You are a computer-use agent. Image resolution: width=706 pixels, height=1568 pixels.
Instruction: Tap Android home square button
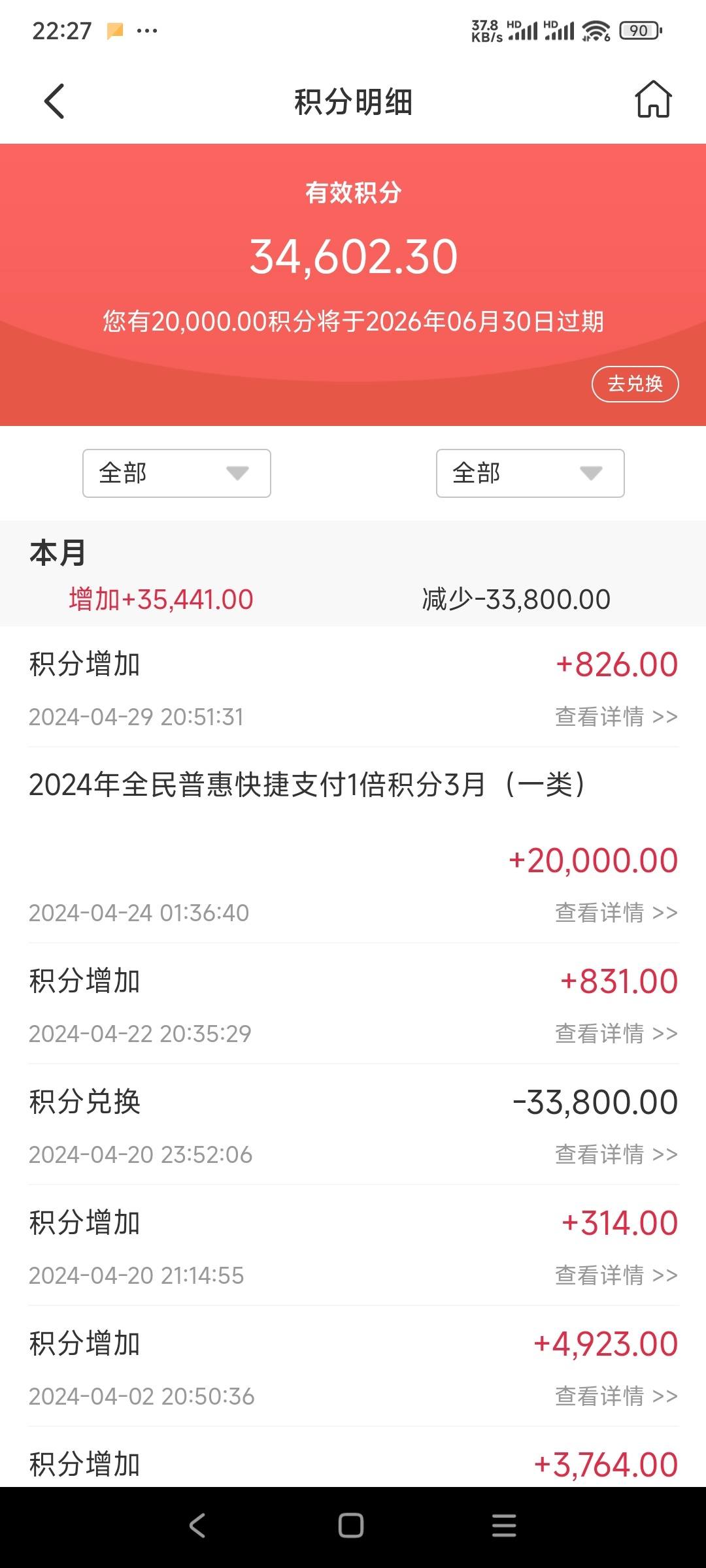351,1526
